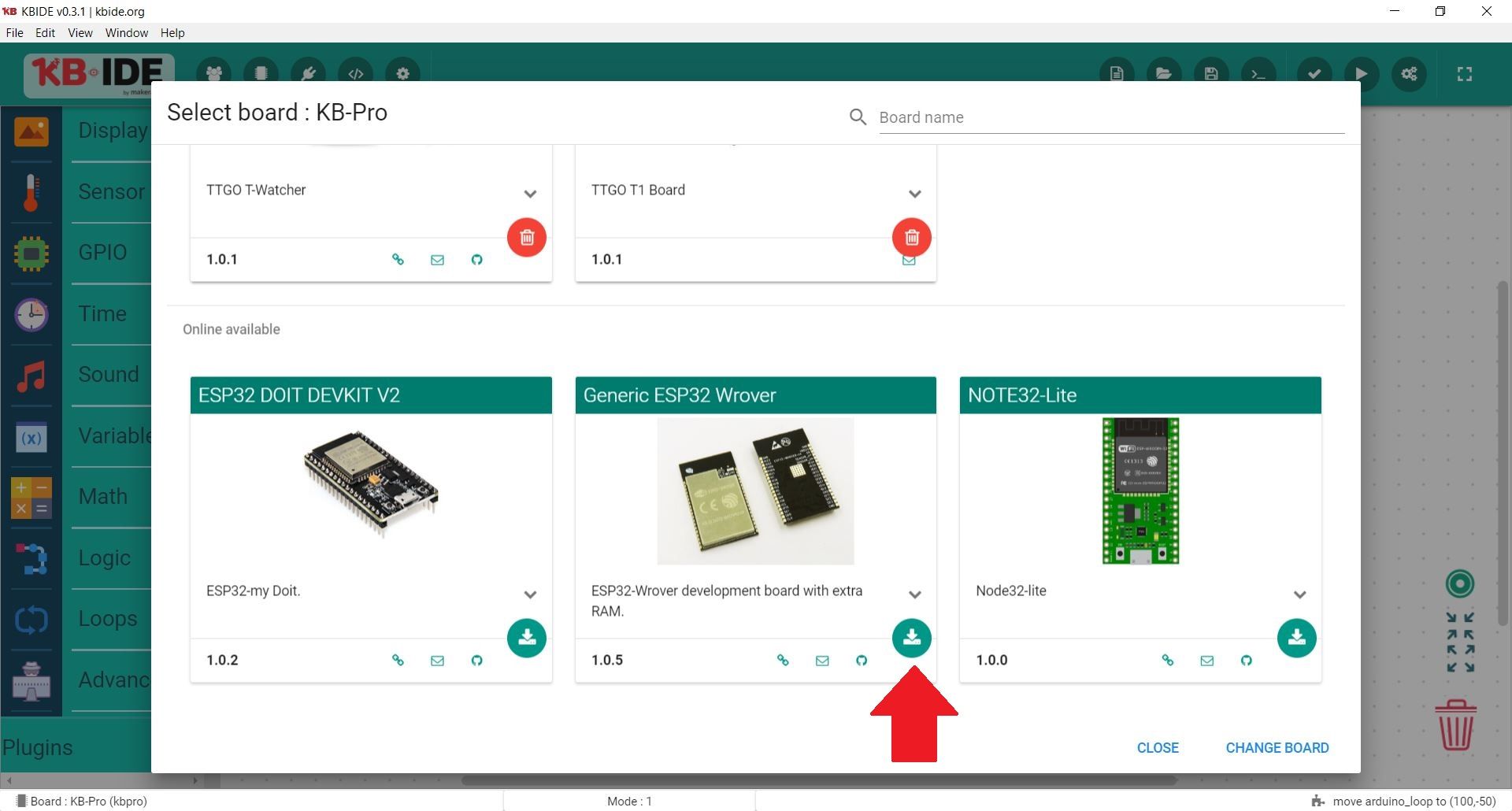Delete the TTGO T-Watcher board
This screenshot has width=1512, height=811.
[x=526, y=237]
